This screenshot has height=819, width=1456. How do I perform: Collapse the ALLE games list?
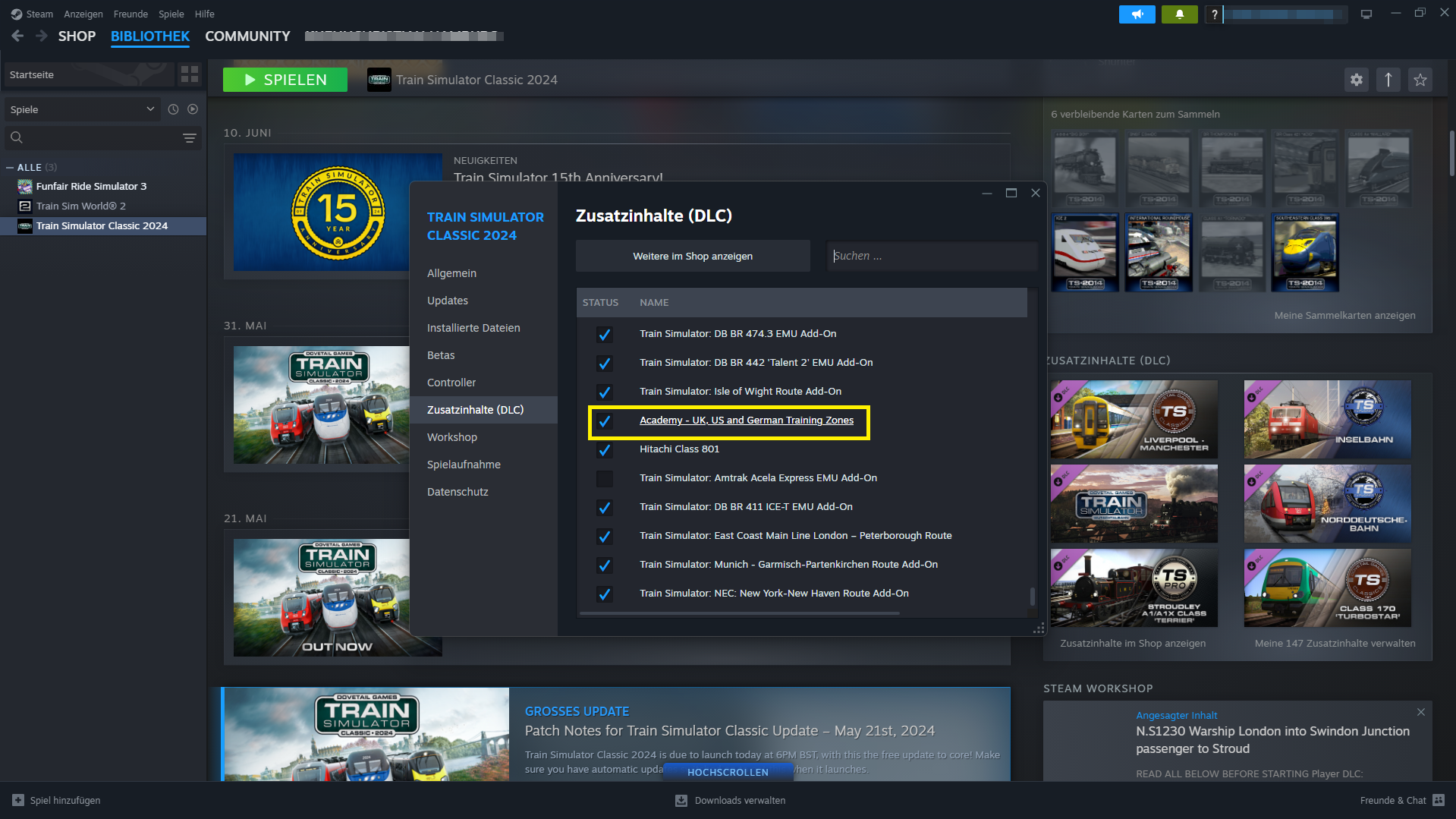(10, 167)
